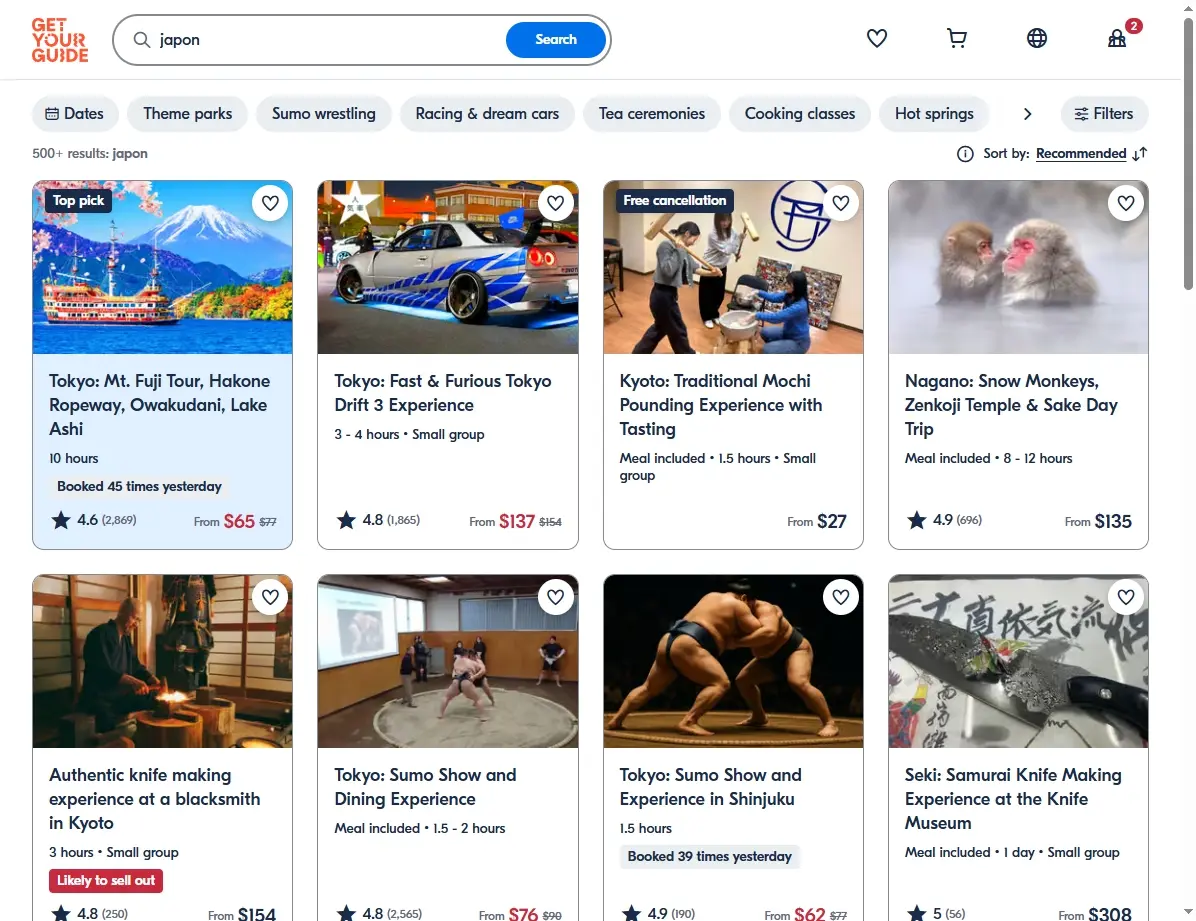Click the info icon beside Sort by

pos(965,154)
